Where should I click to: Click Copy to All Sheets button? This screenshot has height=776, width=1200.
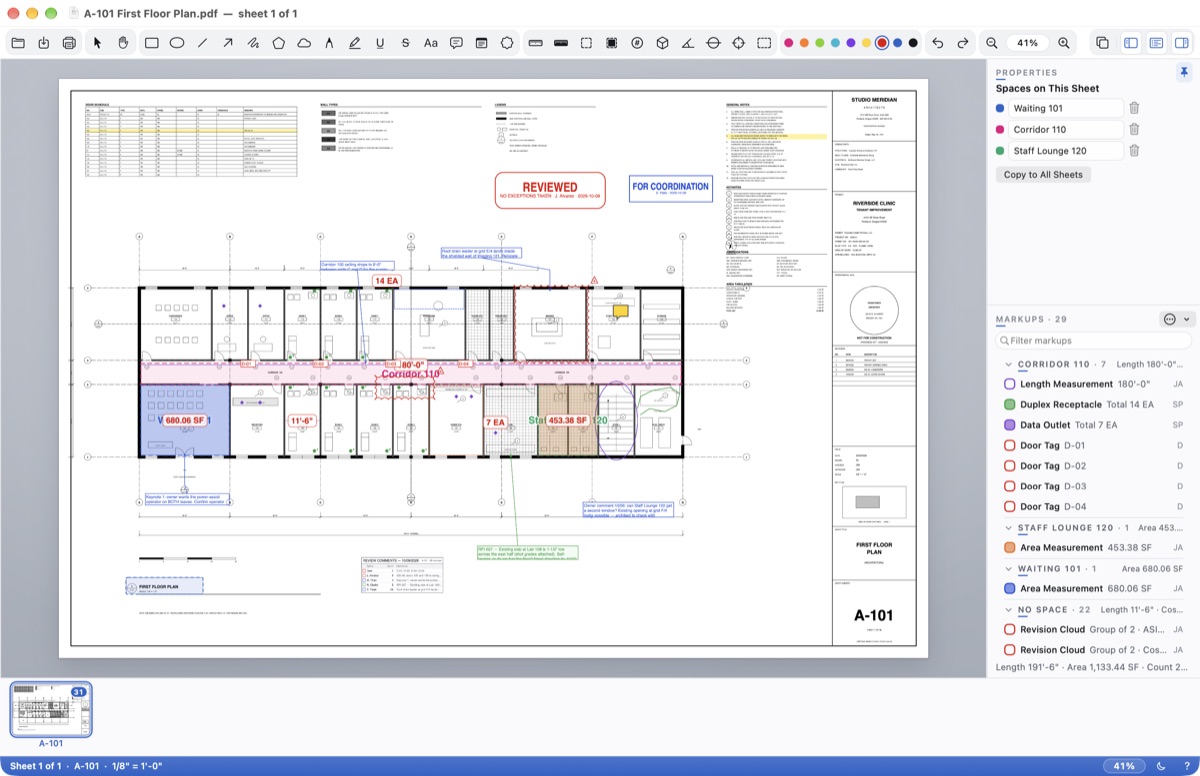point(1042,174)
